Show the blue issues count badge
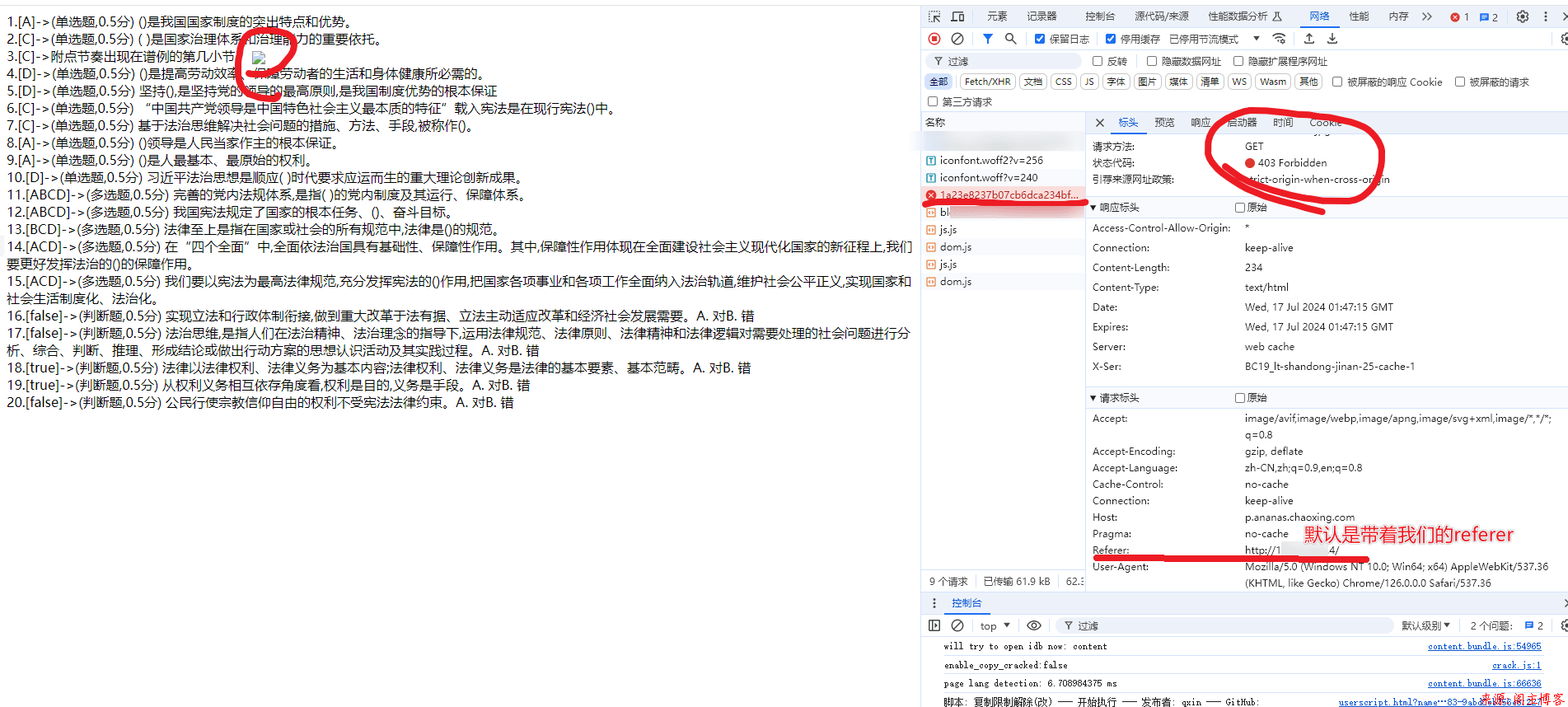This screenshot has height=707, width=1568. 1489,16
